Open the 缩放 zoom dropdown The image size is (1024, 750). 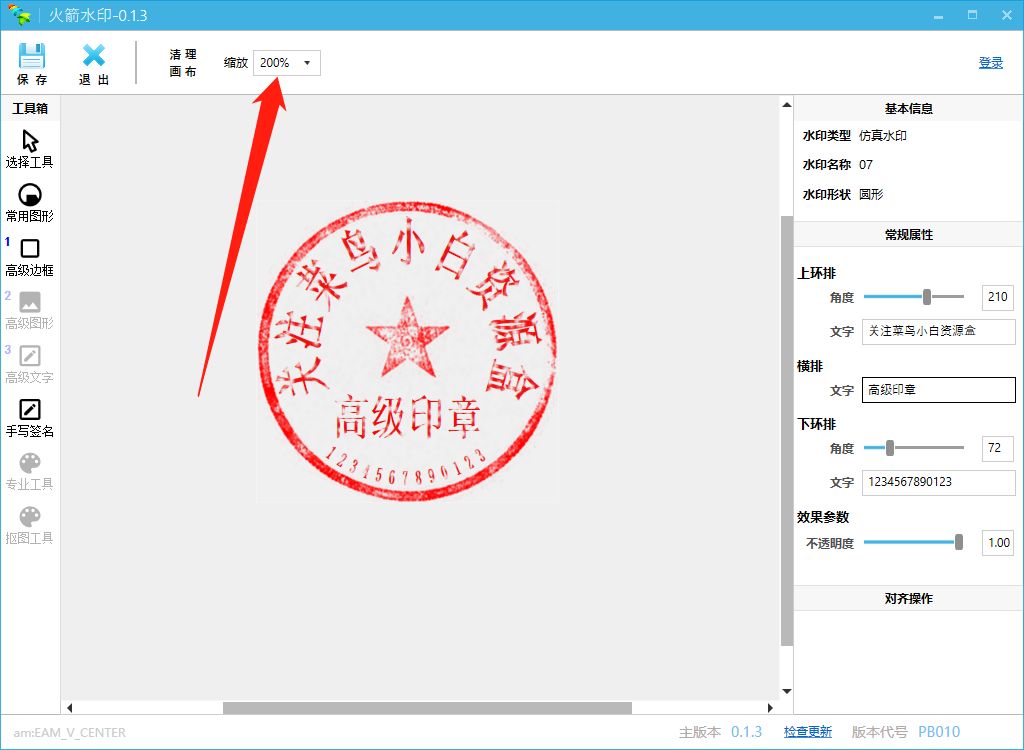(287, 63)
